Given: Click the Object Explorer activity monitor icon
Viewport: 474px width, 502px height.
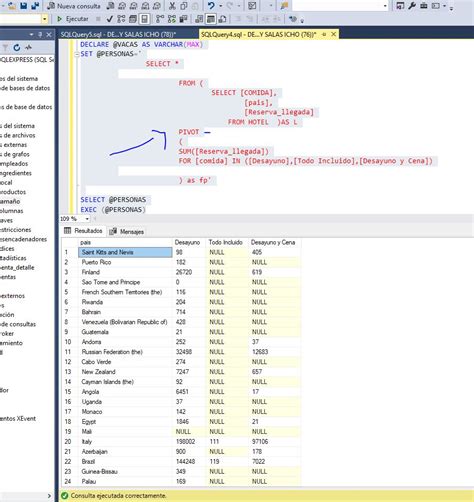Looking at the screenshot, I should pos(28,48).
